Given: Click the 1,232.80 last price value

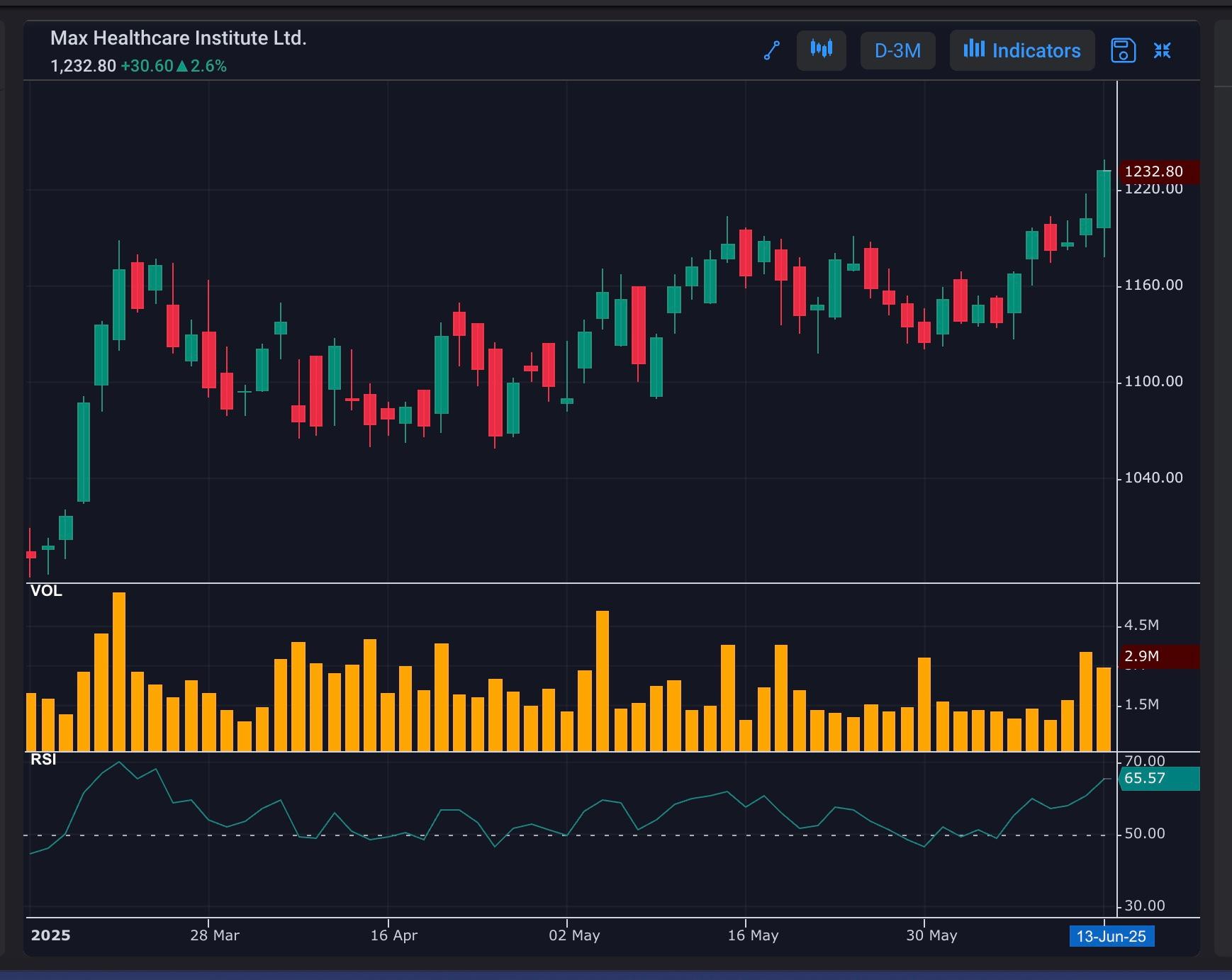Looking at the screenshot, I should pyautogui.click(x=83, y=66).
